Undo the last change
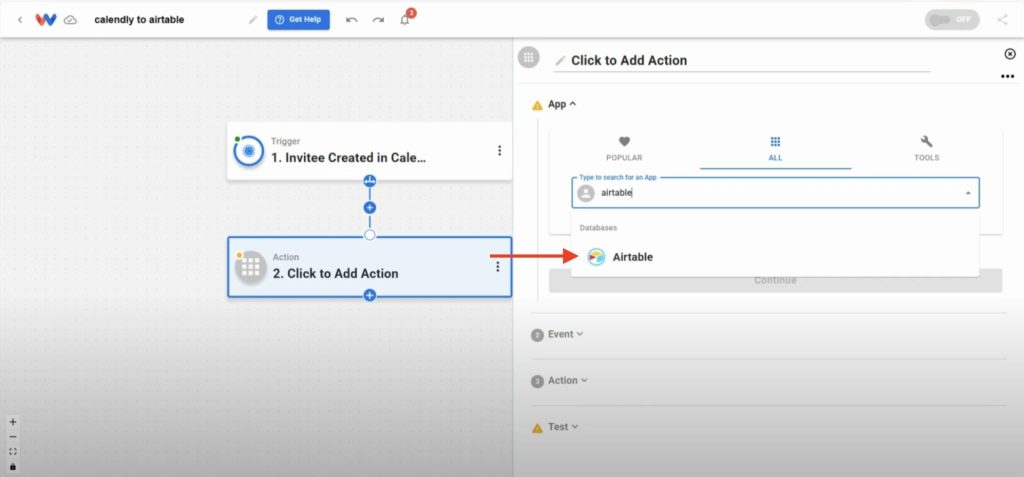The image size is (1024, 477). click(x=351, y=20)
